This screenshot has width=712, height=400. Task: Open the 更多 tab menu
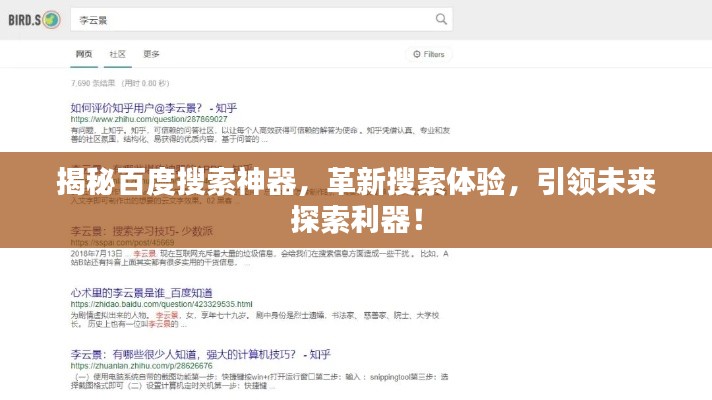pyautogui.click(x=151, y=54)
